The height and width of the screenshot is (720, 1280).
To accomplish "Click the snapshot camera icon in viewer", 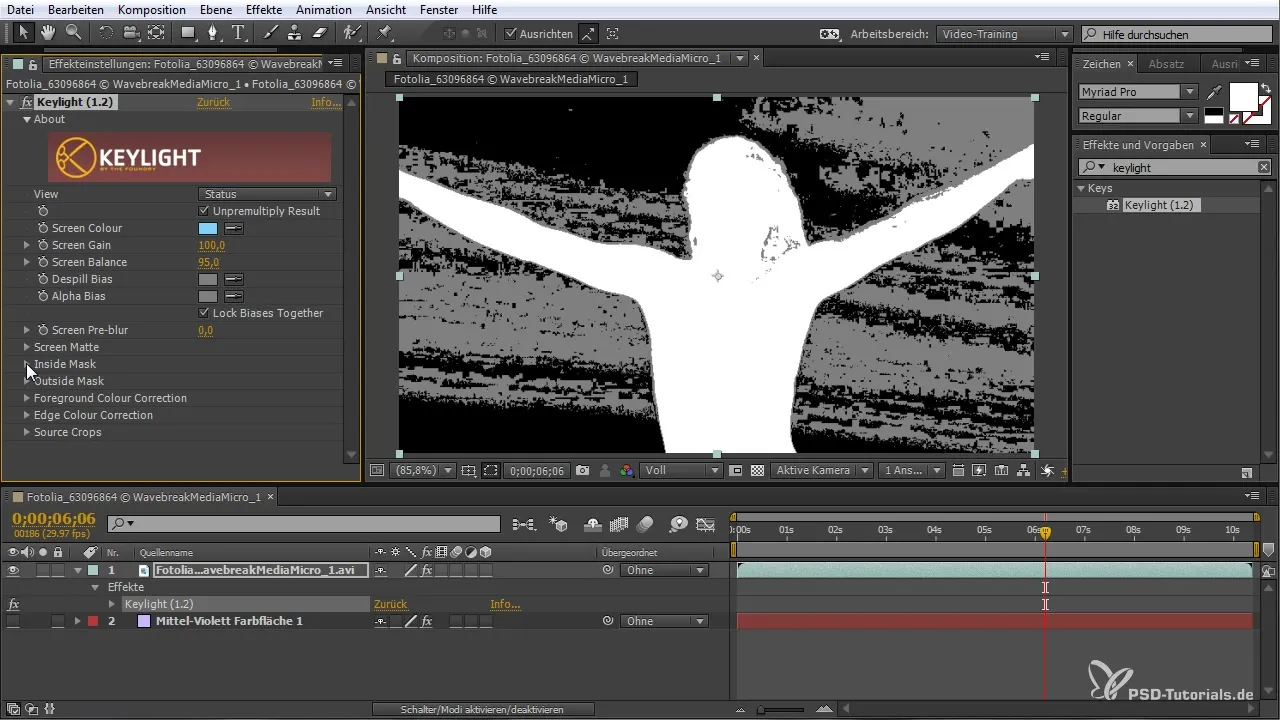I will [582, 470].
